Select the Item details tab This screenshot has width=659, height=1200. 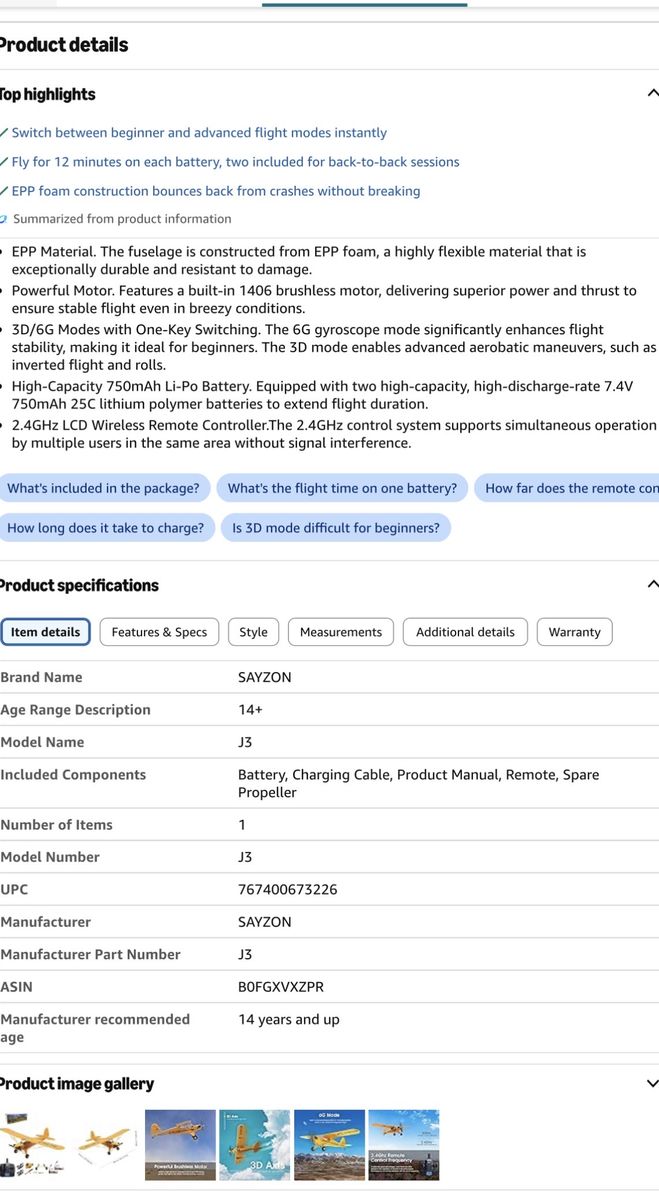45,632
